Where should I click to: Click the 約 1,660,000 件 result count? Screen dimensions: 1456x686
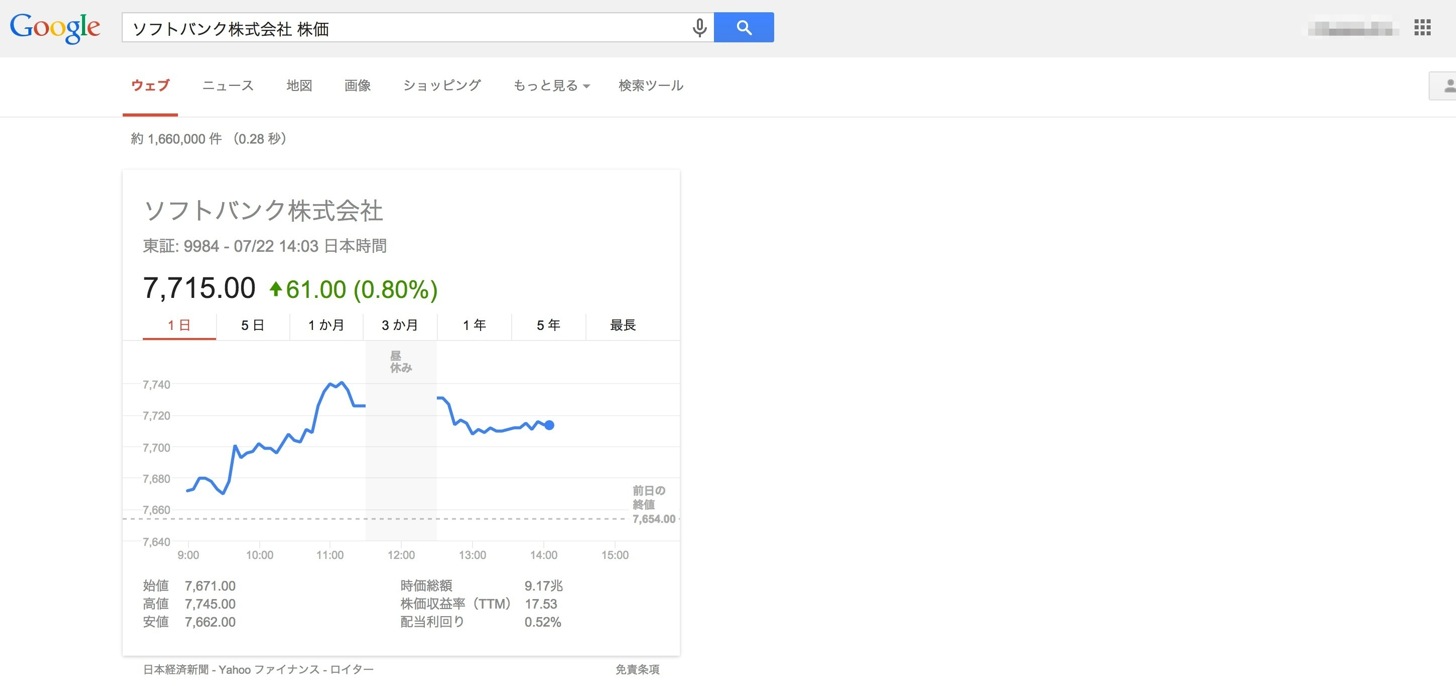click(176, 139)
